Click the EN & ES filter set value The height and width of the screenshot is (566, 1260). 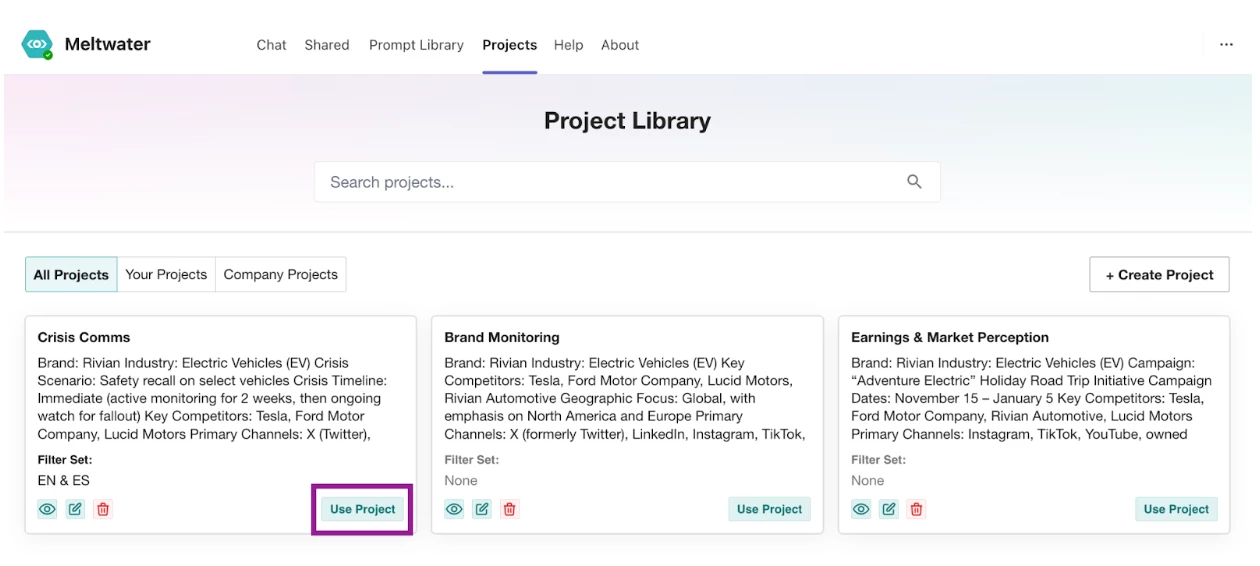64,481
